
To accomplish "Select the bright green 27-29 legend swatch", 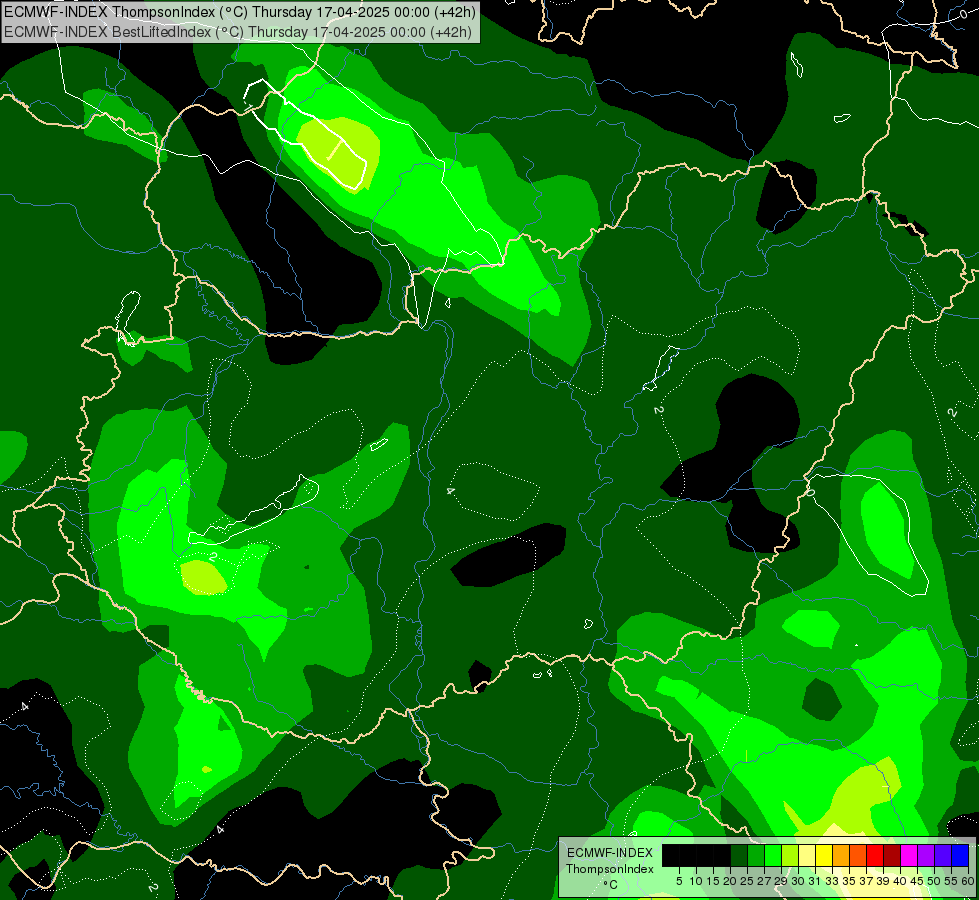I will click(773, 855).
